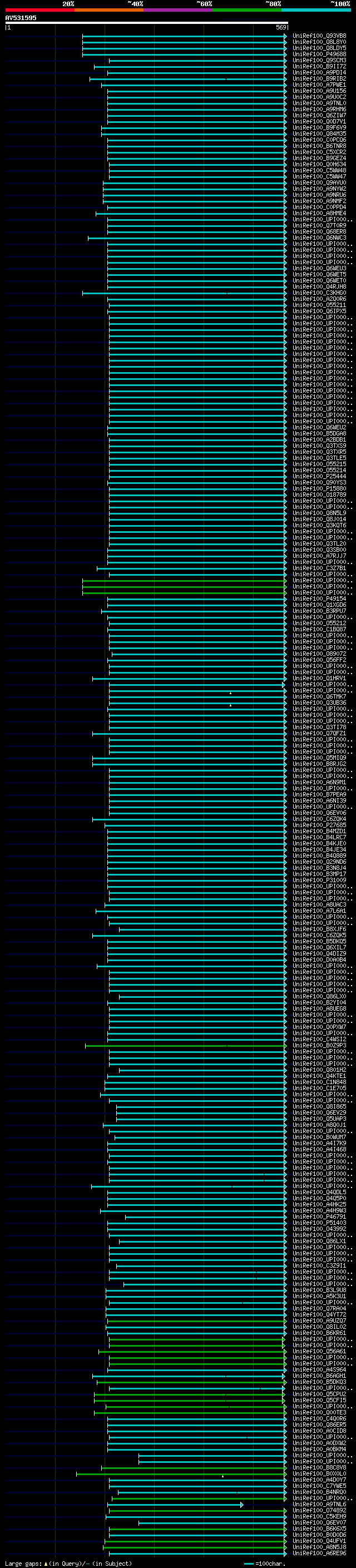Open hit UniRef100_Q8LDY5
356x1568 pixels.
(319, 48)
